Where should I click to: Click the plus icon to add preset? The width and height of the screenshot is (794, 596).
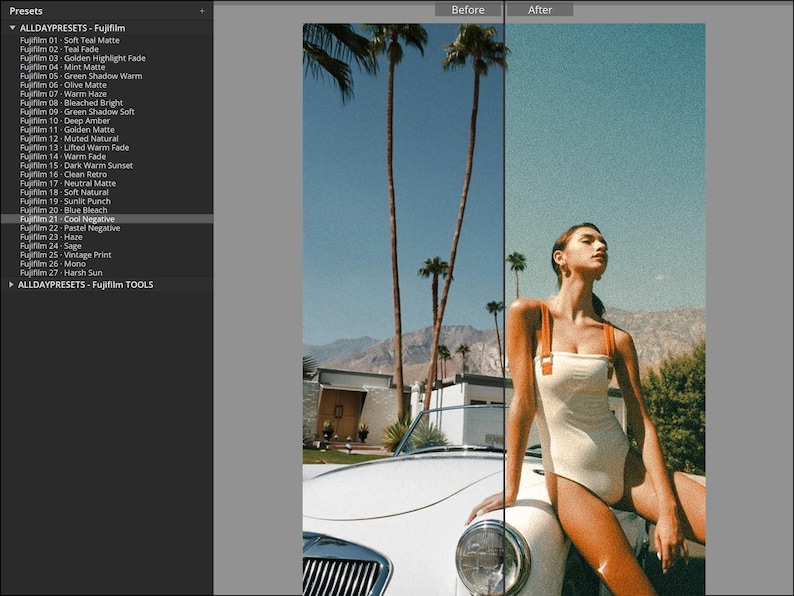[202, 11]
